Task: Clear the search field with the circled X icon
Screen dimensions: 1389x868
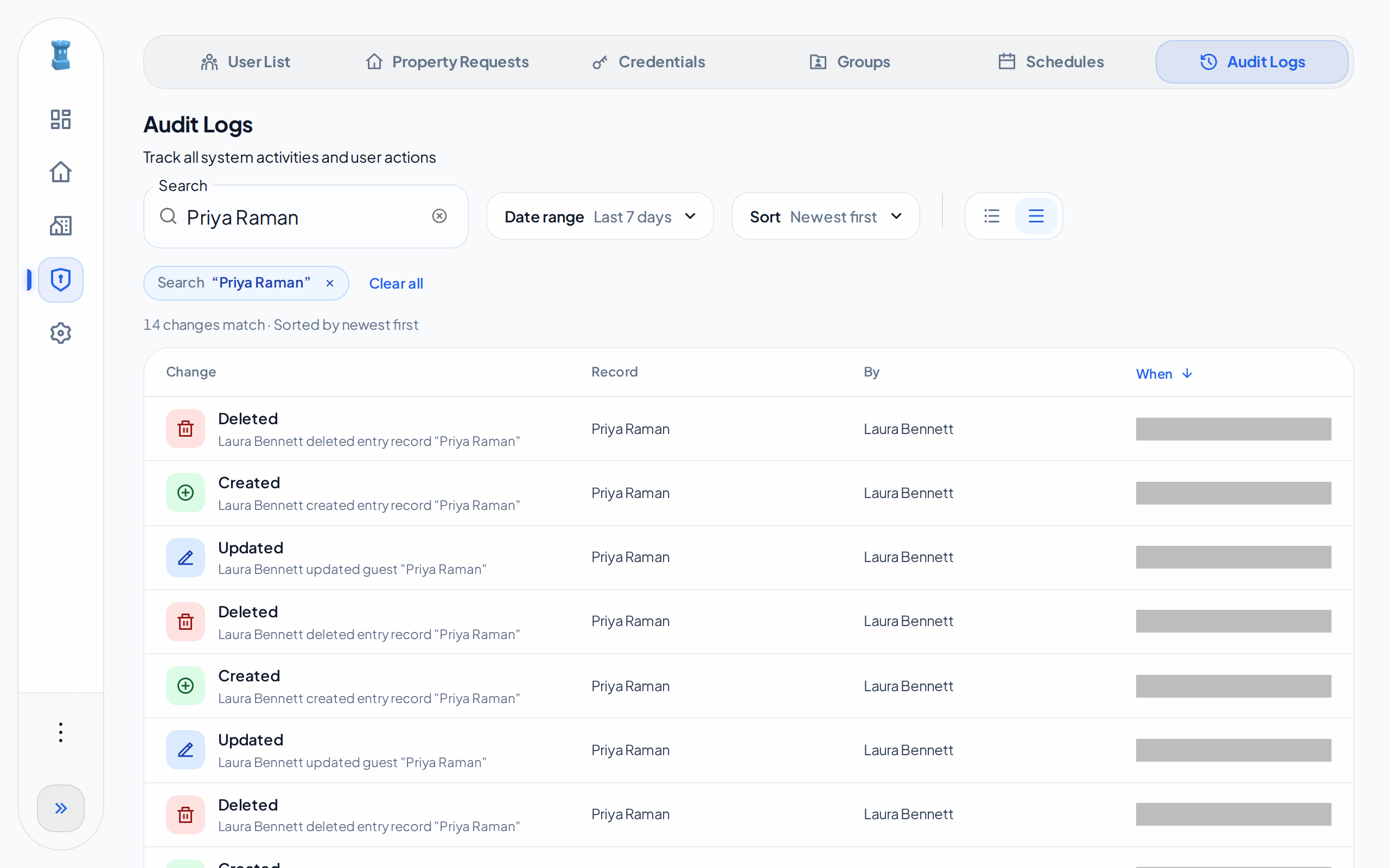Action: click(439, 216)
